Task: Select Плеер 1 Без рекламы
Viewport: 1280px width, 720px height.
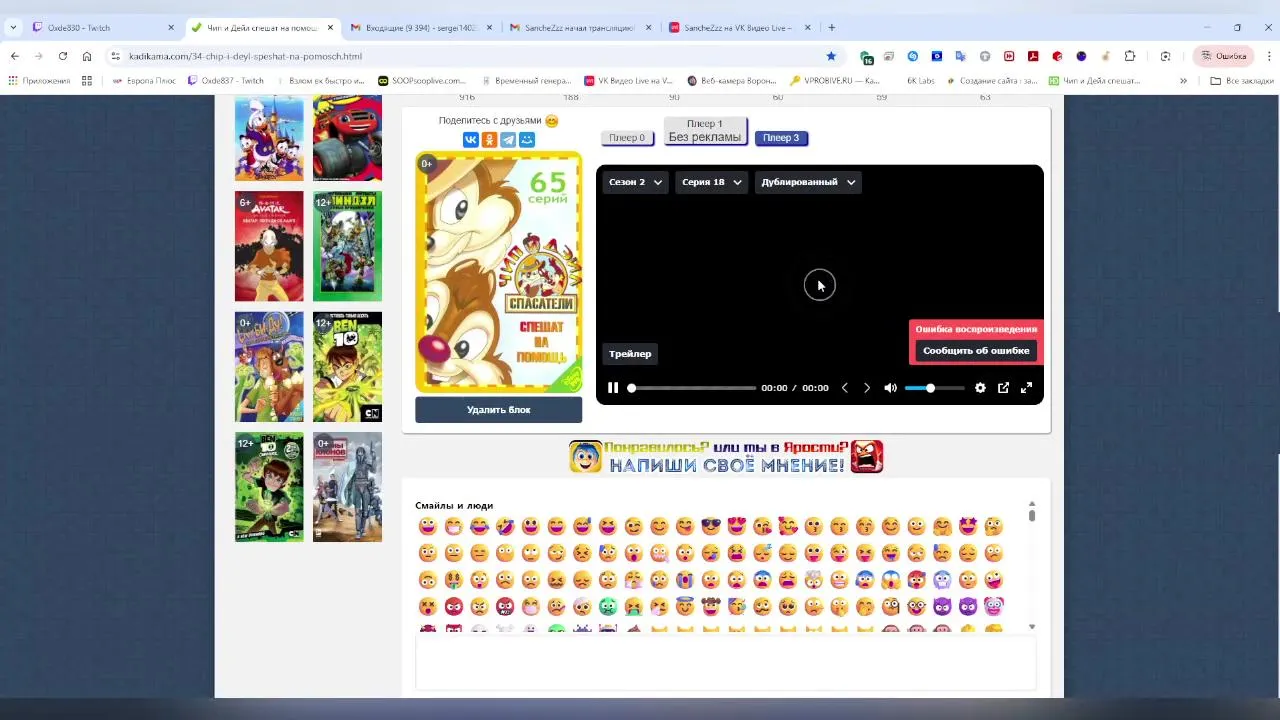Action: click(705, 131)
